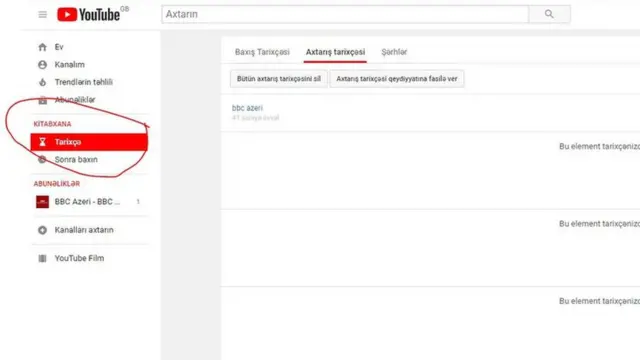Click the Trendlərin təhlili flame icon
The width and height of the screenshot is (640, 360).
point(42,82)
